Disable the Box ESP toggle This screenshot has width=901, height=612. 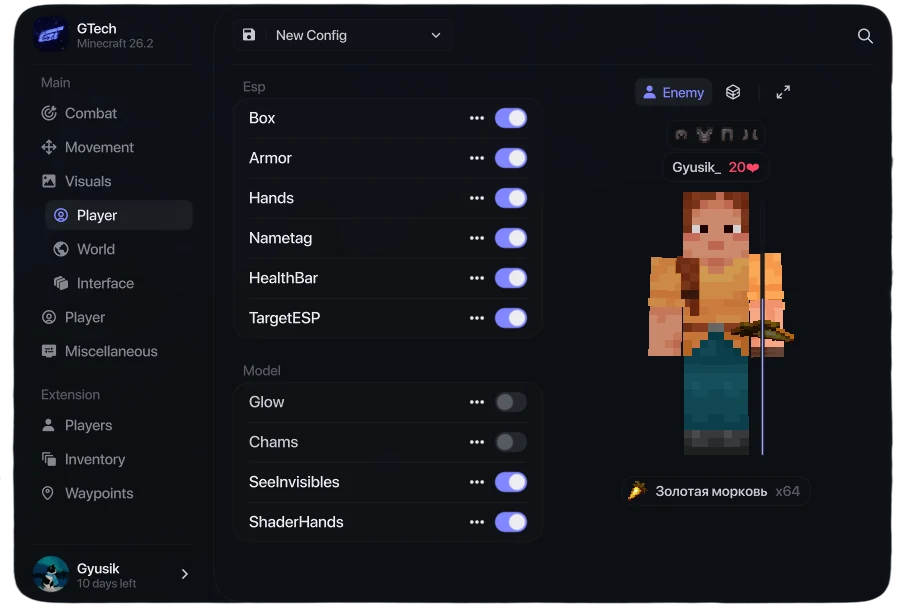click(x=511, y=118)
